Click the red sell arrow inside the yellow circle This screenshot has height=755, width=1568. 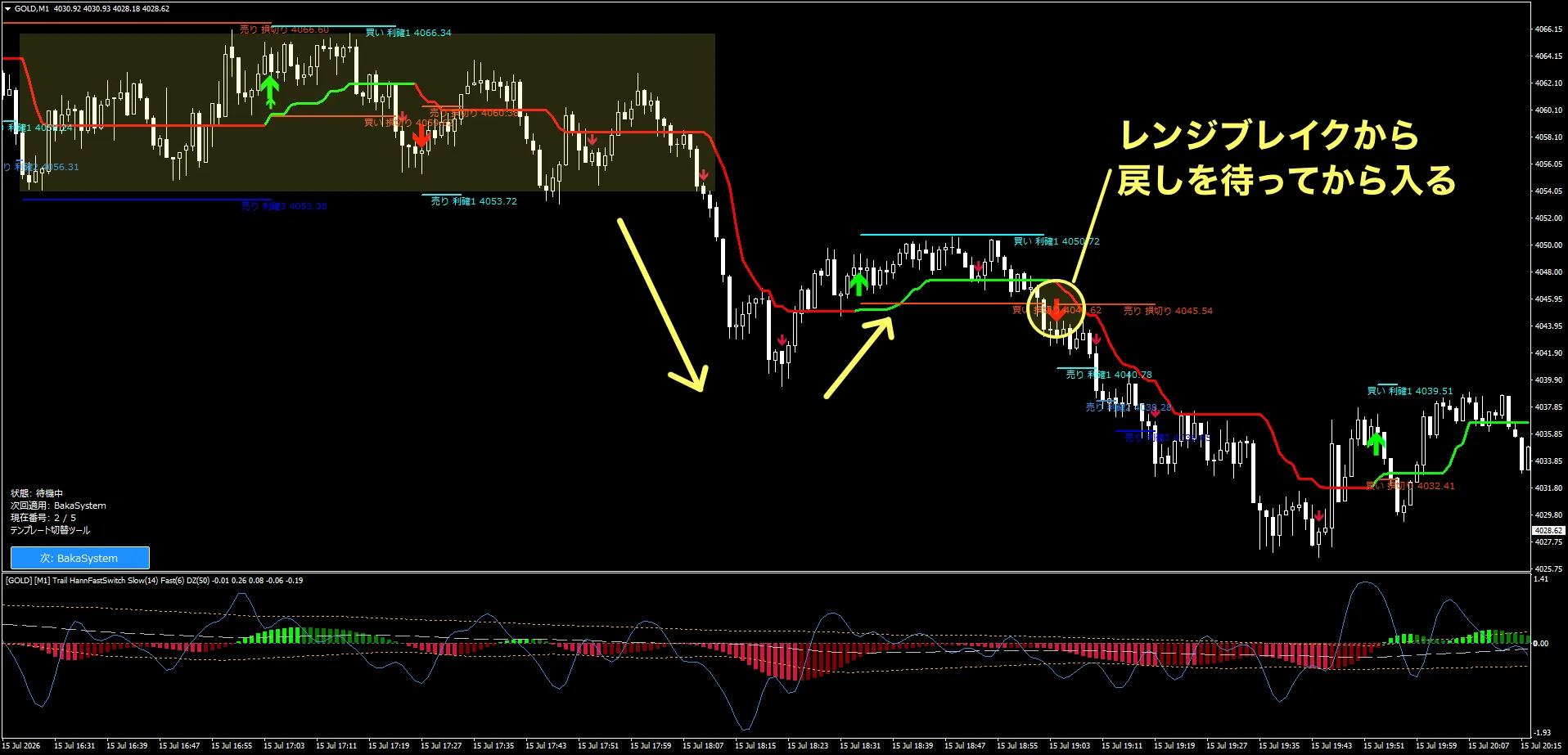pyautogui.click(x=1057, y=309)
